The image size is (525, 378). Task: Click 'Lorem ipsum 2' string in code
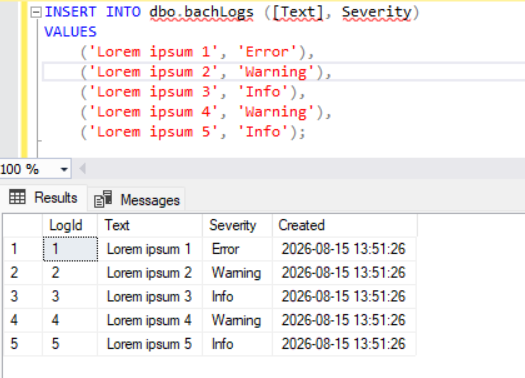coord(153,72)
